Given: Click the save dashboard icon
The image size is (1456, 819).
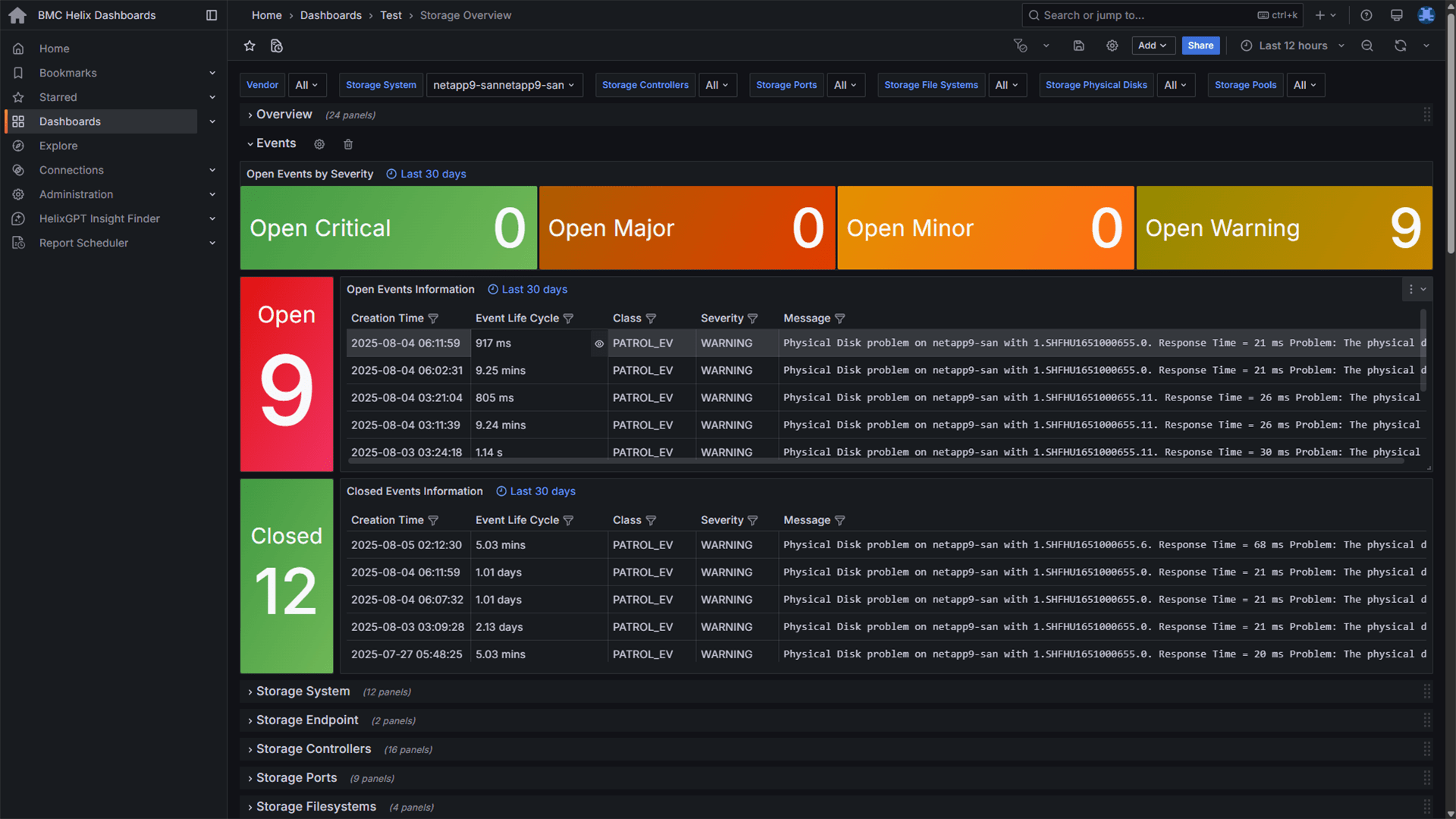Looking at the screenshot, I should 1078,46.
